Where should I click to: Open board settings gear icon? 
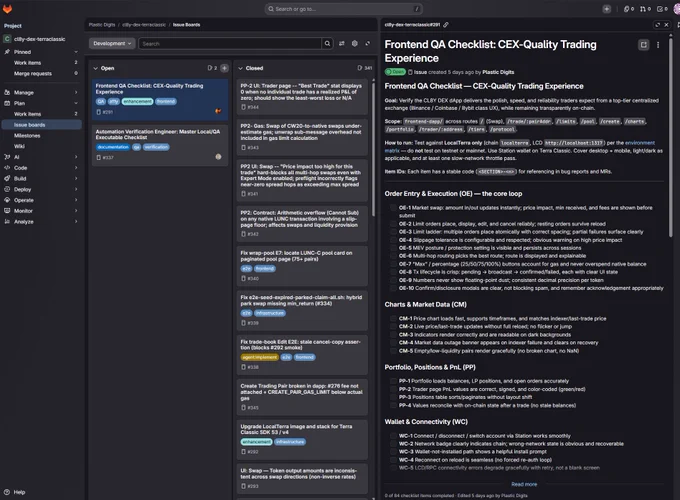coord(355,43)
